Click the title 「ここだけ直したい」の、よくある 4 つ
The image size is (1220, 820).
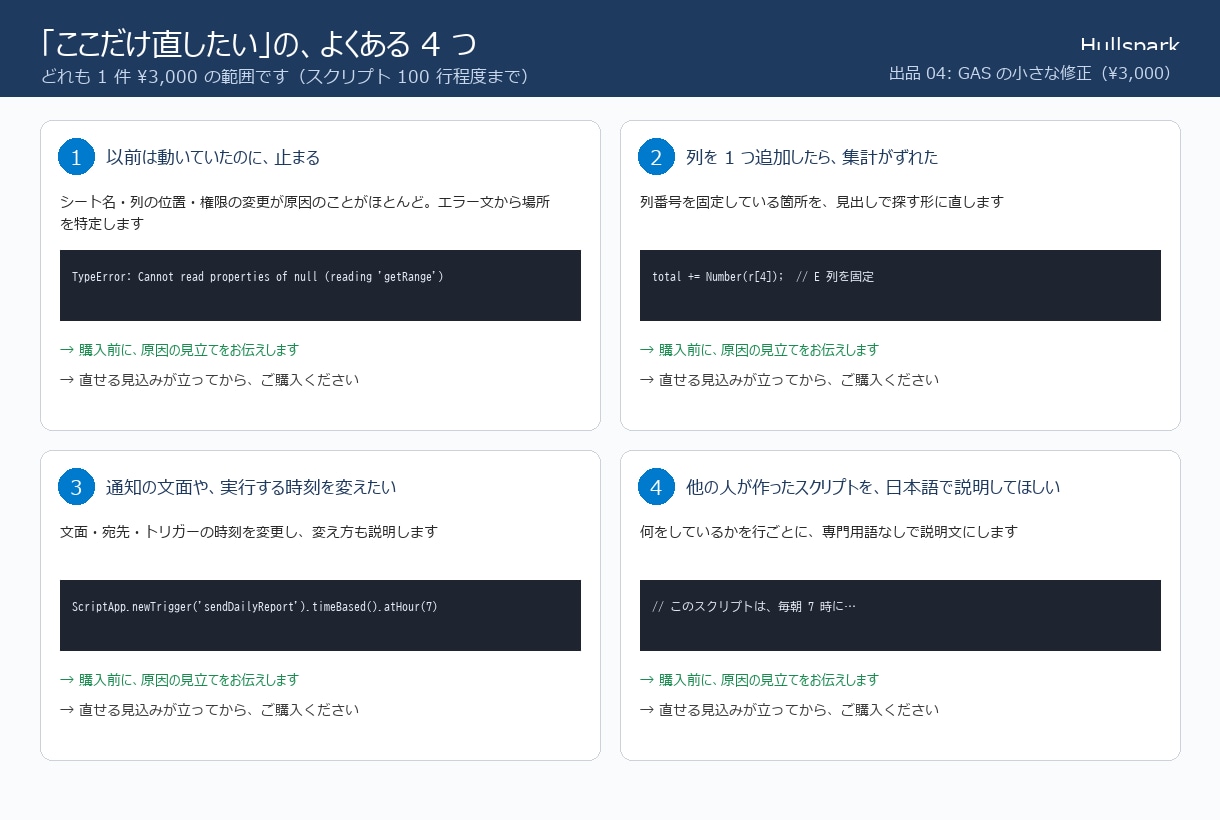[x=259, y=43]
